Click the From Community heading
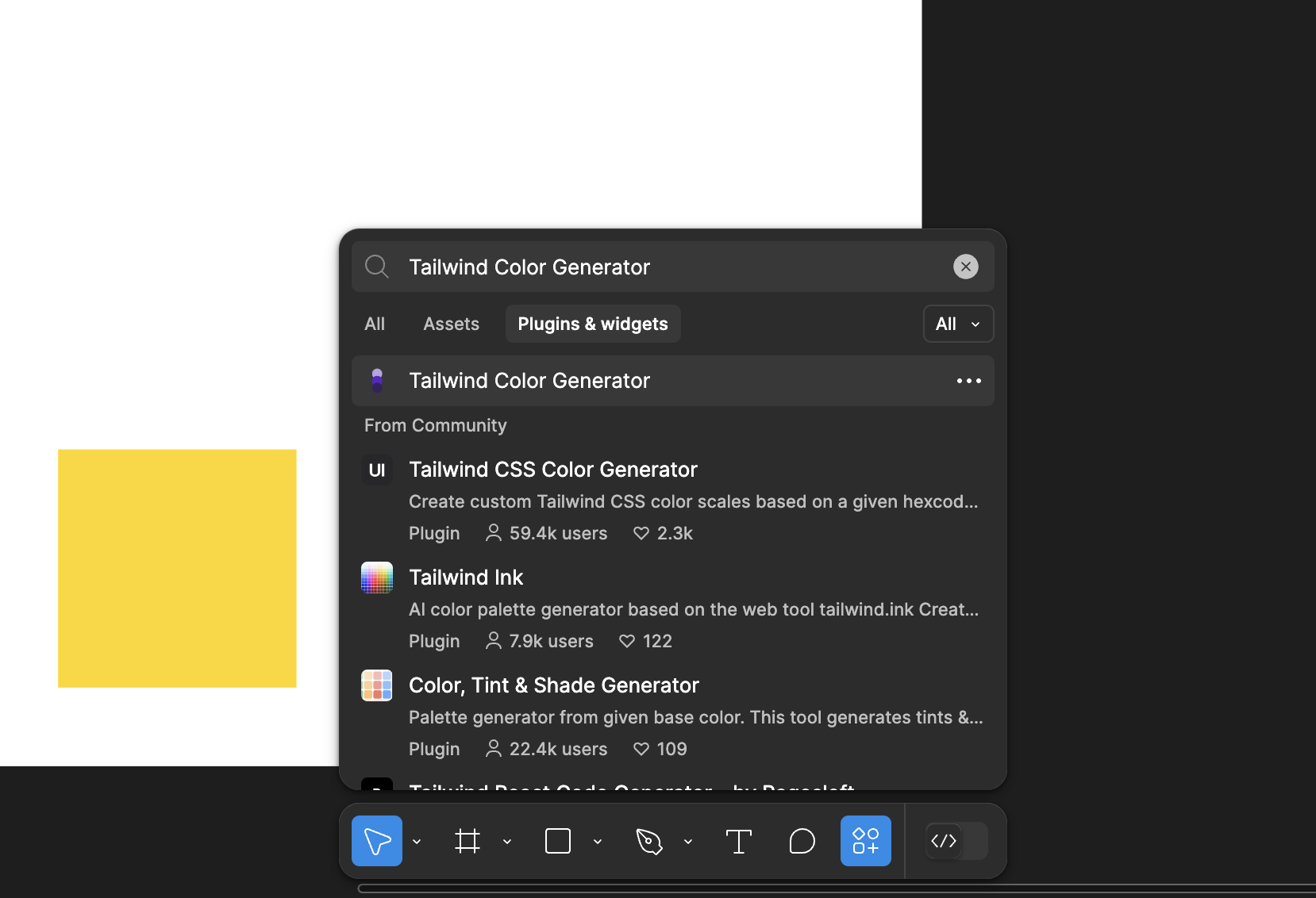Image resolution: width=1316 pixels, height=898 pixels. point(435,425)
